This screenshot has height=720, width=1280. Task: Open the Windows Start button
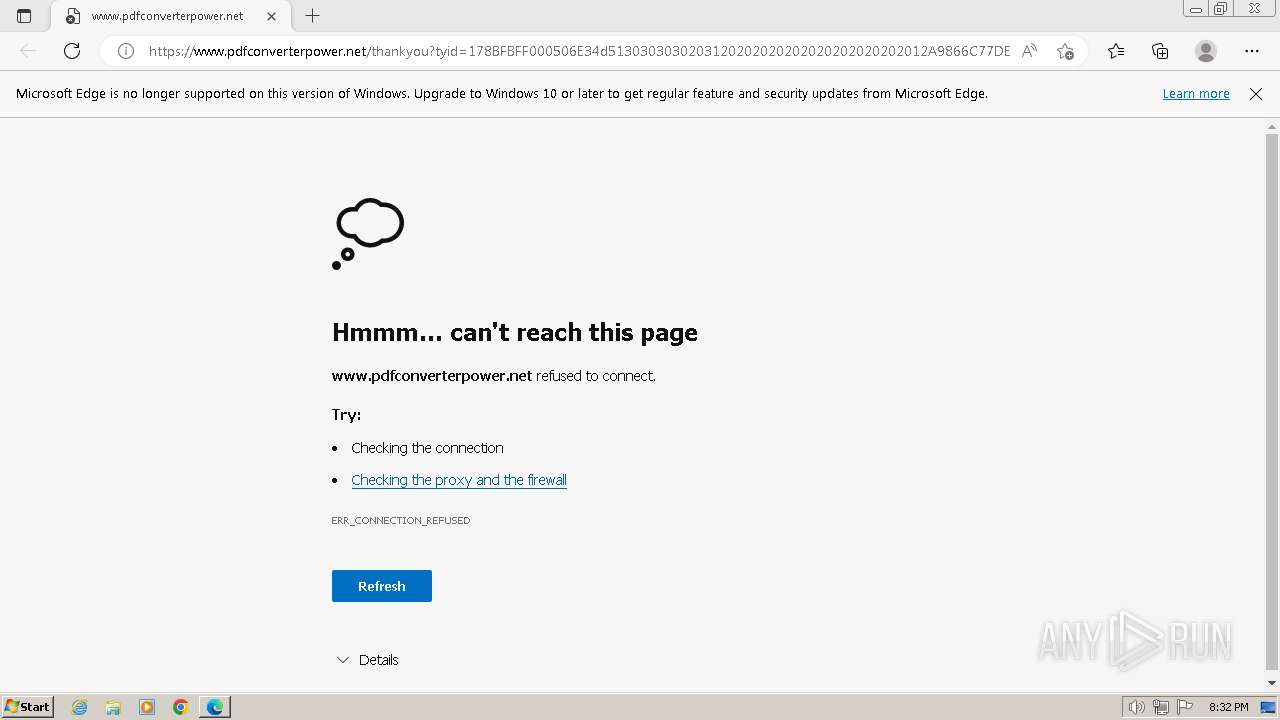28,707
